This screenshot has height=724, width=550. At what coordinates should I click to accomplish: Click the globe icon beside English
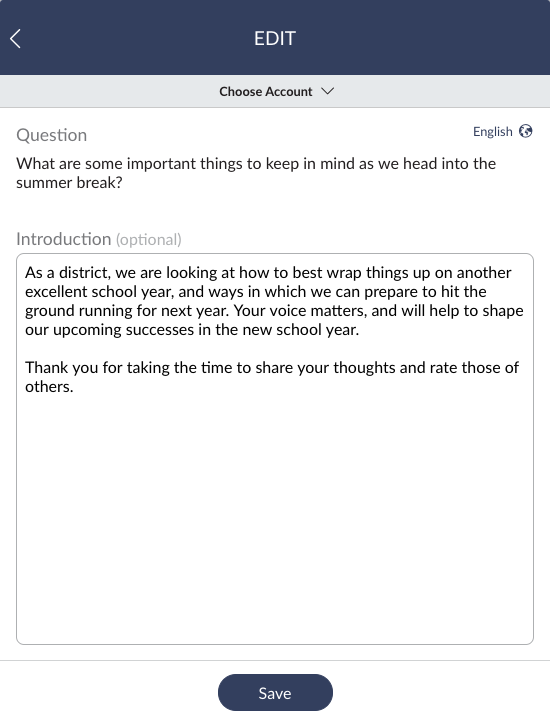[525, 132]
